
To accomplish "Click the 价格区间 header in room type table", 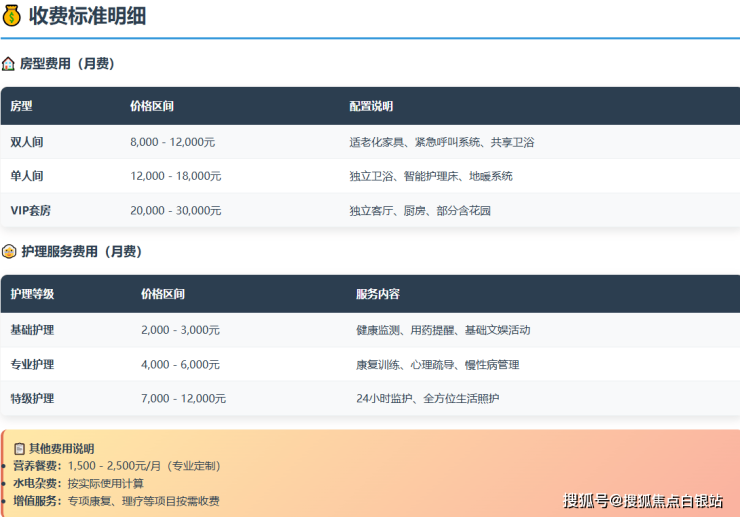I will click(151, 106).
